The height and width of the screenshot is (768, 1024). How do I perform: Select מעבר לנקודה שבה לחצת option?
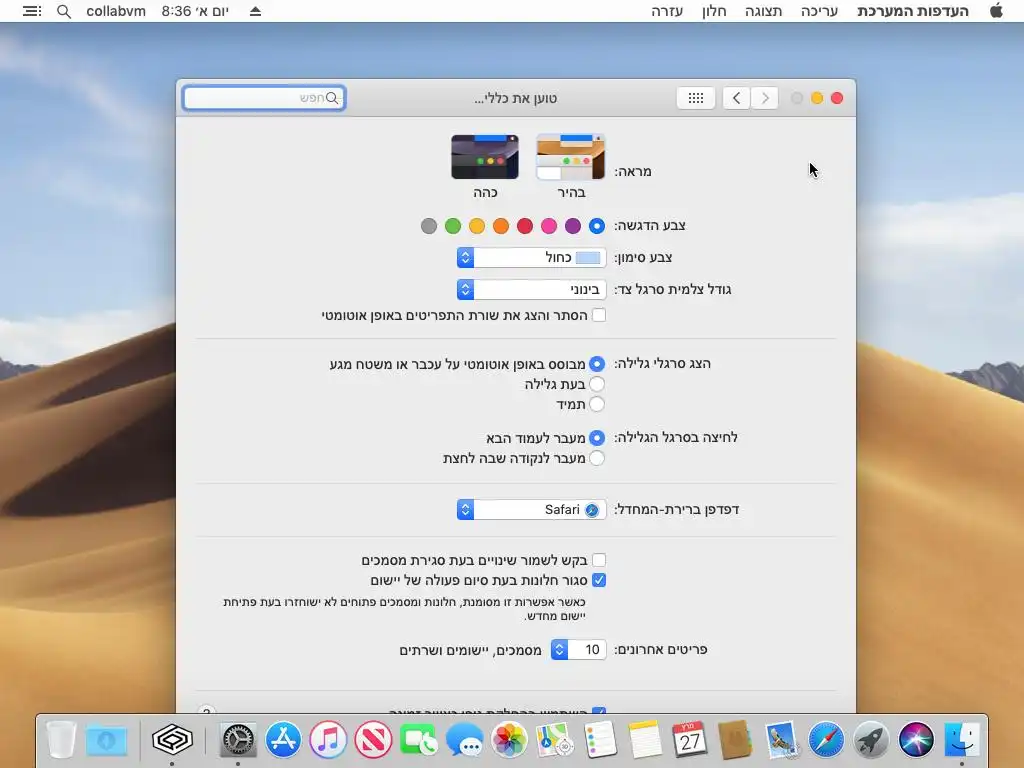[x=597, y=458]
